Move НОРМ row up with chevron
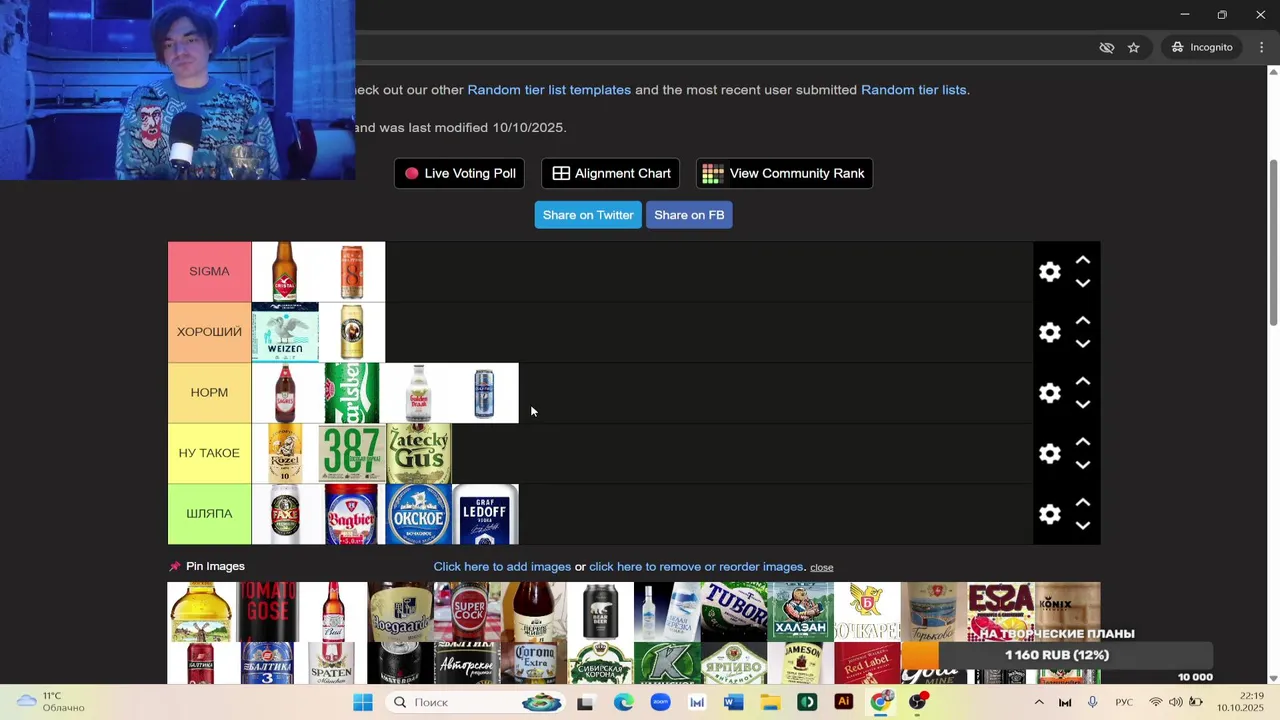 1082,381
